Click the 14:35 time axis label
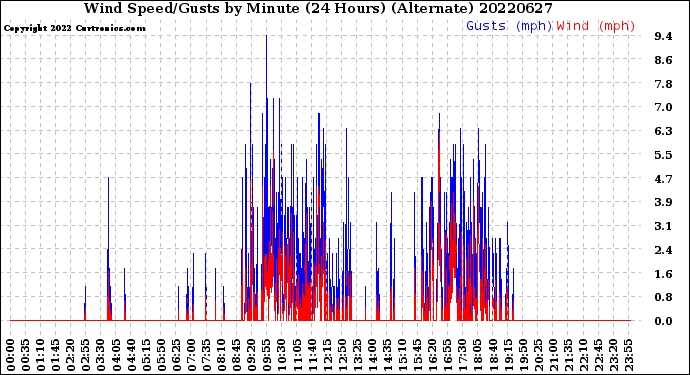 [387, 355]
